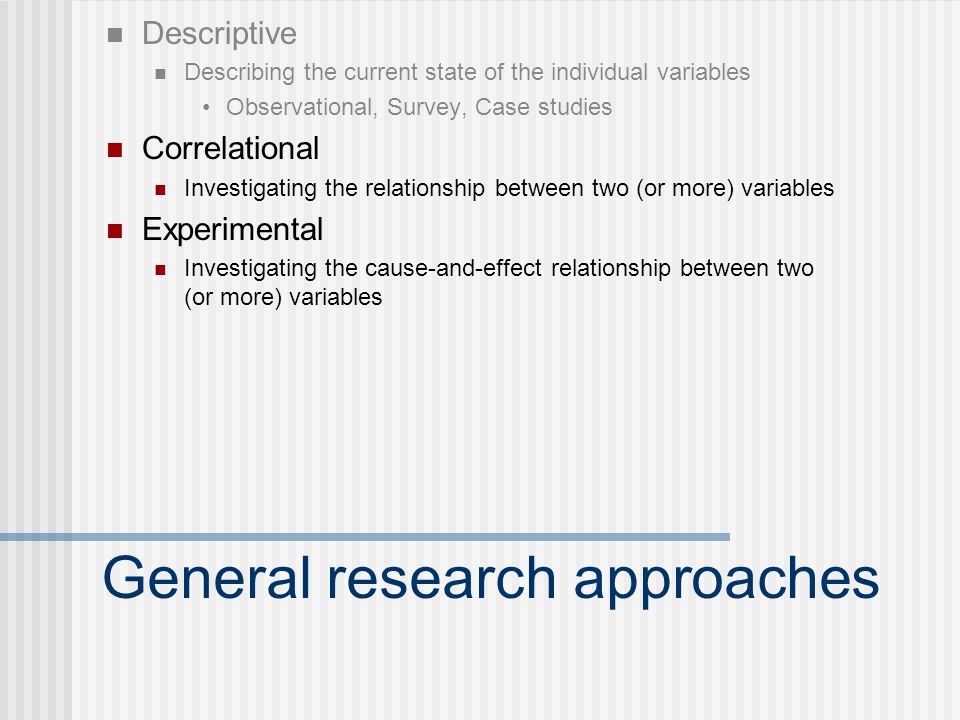Click the red bullet beside Correlational
The image size is (960, 720).
[115, 150]
